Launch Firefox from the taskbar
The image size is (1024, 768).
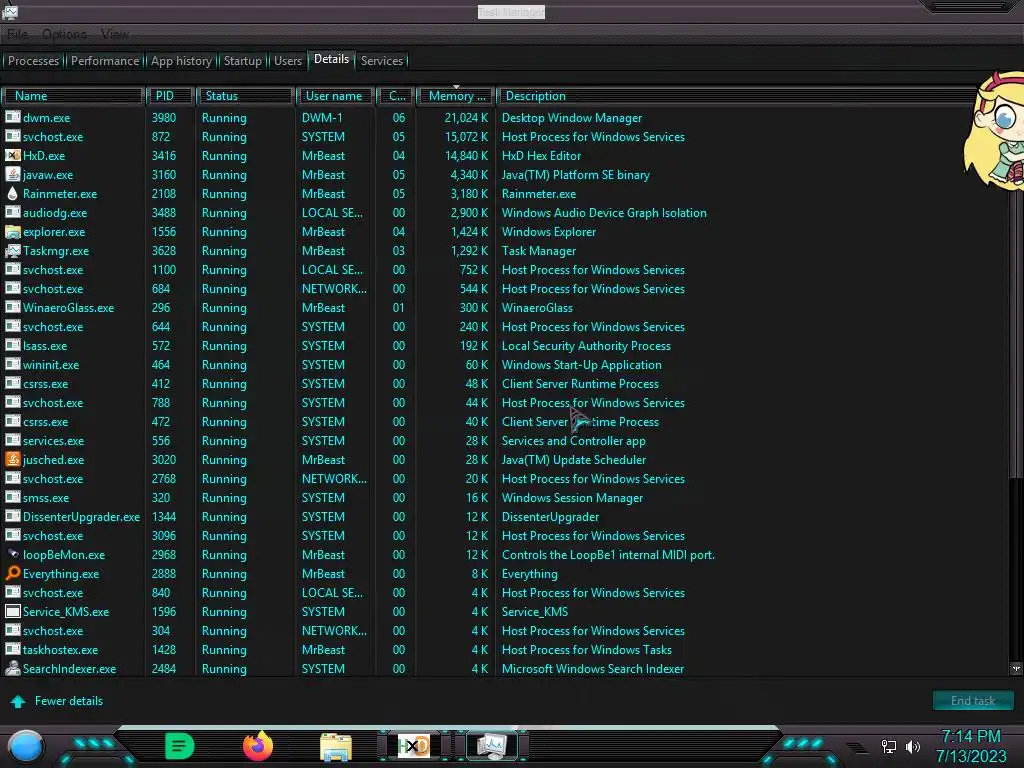(x=258, y=746)
